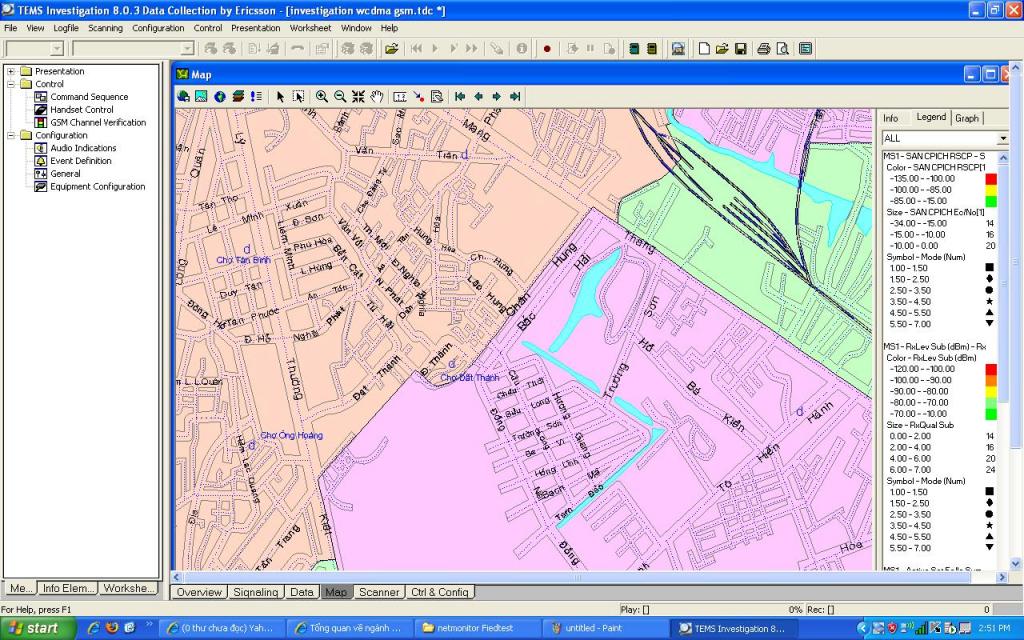The image size is (1024, 640).
Task: Select the hand Pan tool
Action: click(377, 97)
